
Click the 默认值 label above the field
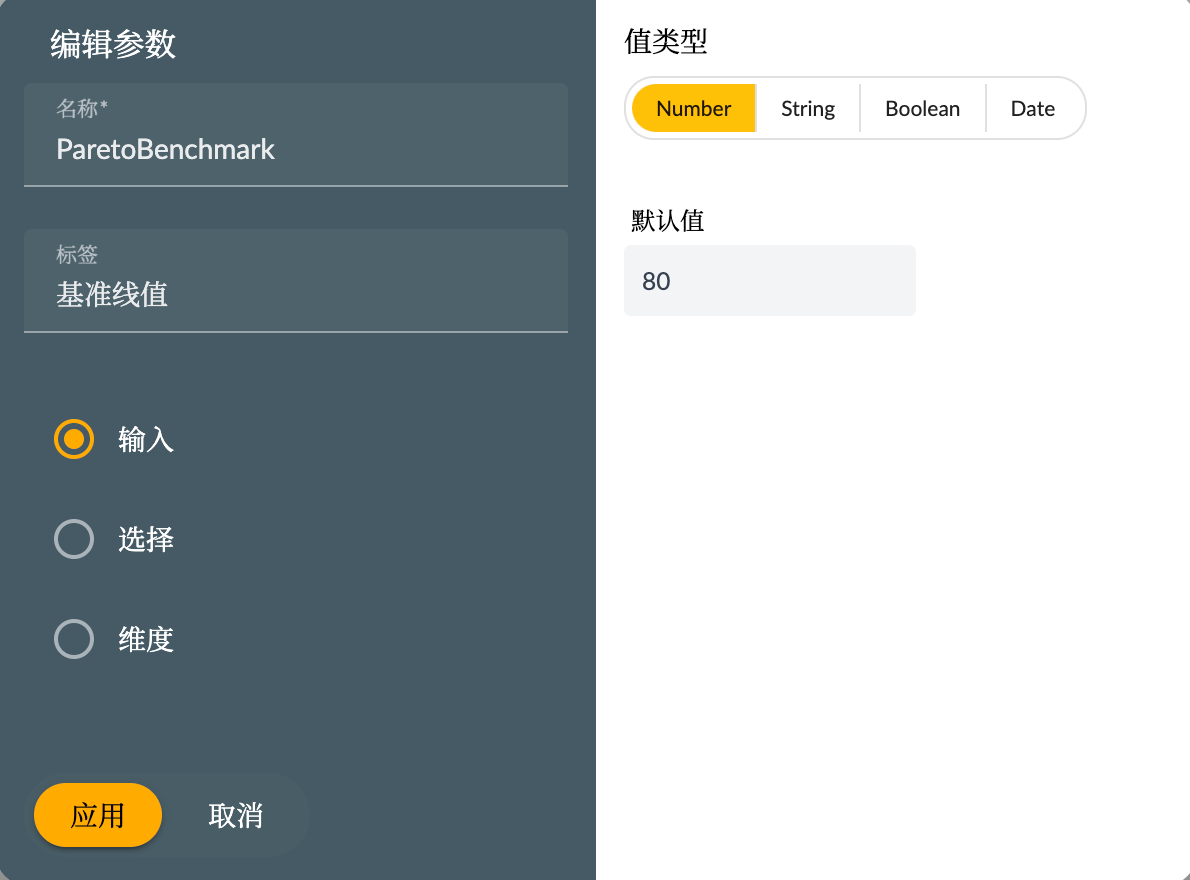point(665,221)
